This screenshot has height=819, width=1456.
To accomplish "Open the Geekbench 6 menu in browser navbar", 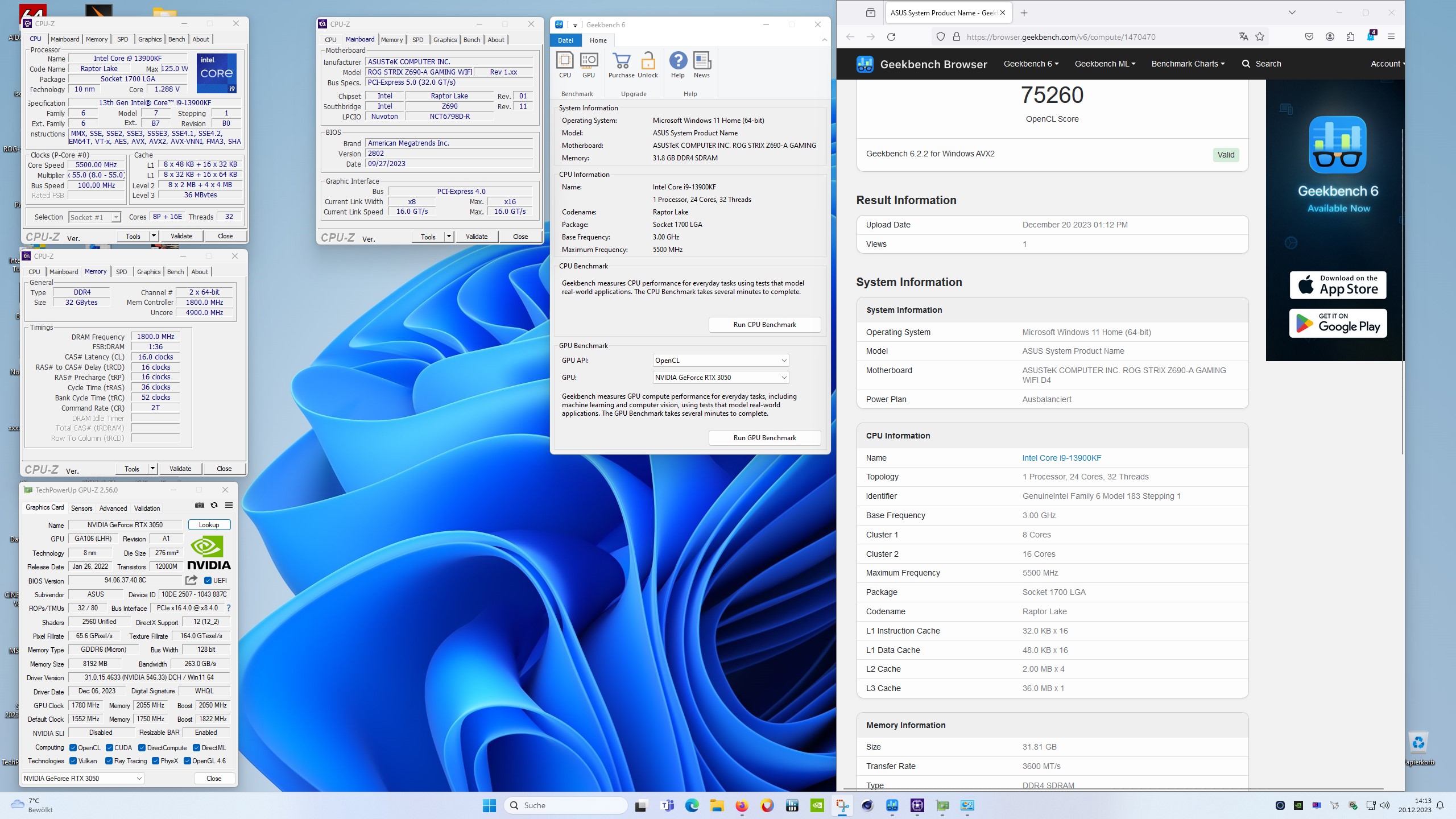I will (x=1031, y=64).
